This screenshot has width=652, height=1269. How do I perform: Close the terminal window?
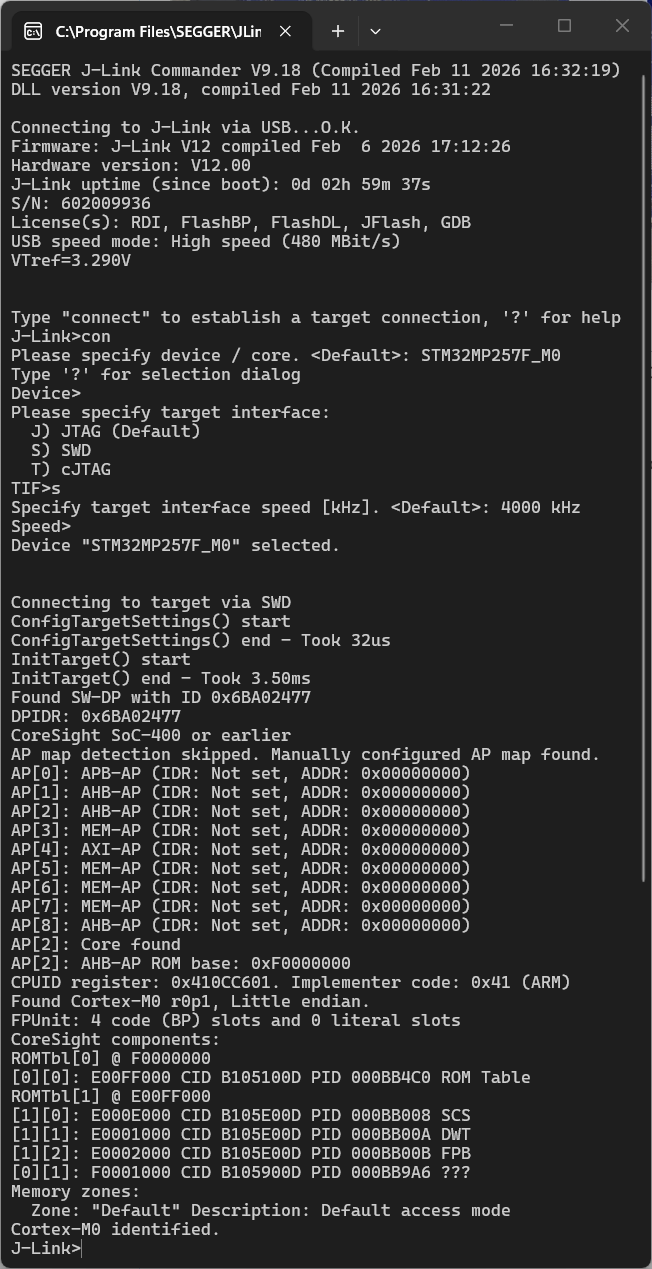622,26
